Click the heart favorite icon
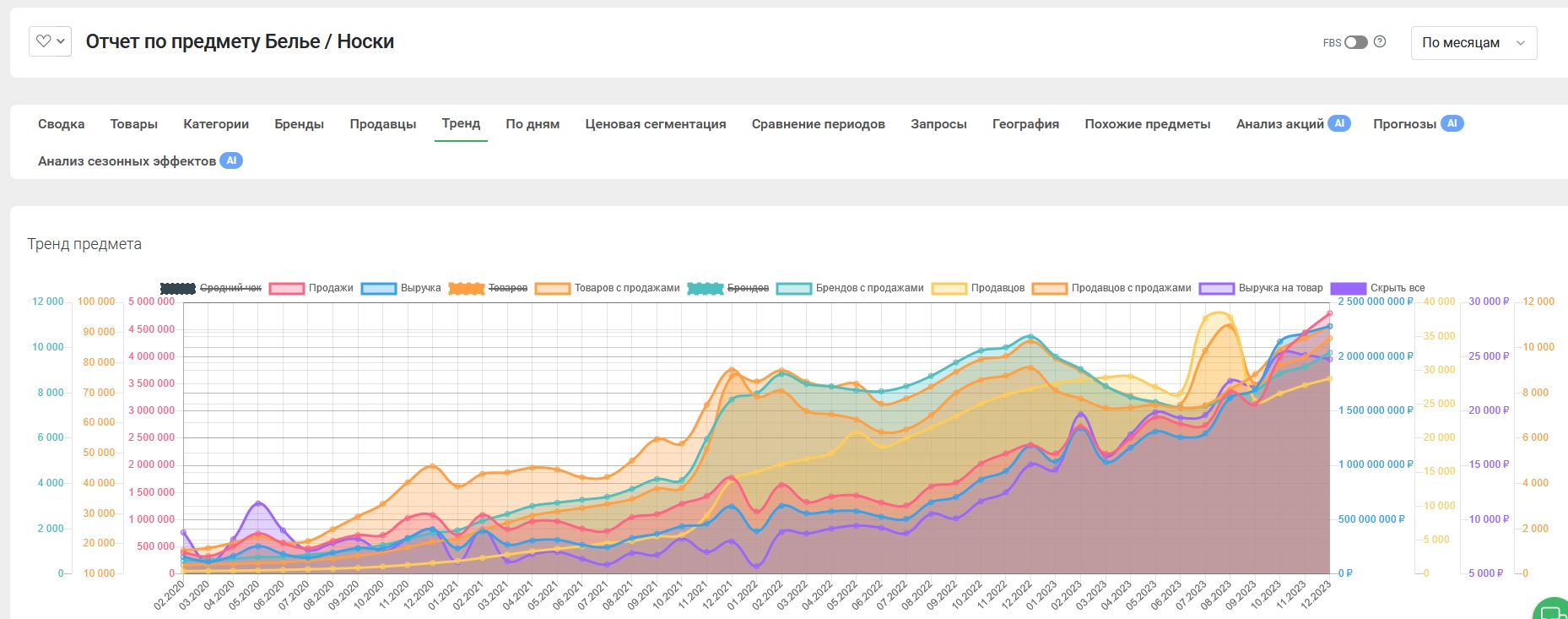 [44, 41]
